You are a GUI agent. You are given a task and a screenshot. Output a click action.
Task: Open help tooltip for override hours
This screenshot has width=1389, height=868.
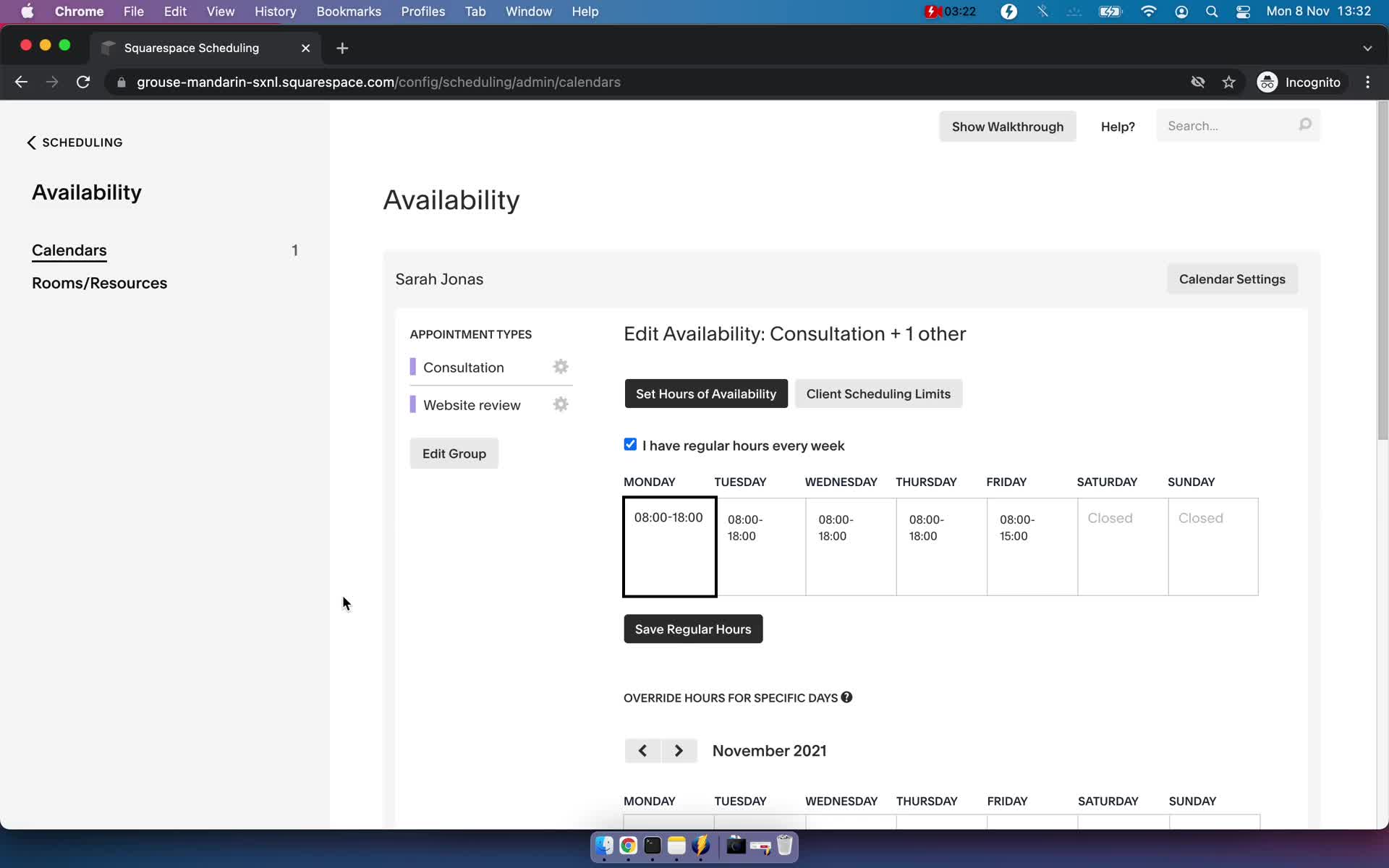click(x=846, y=697)
